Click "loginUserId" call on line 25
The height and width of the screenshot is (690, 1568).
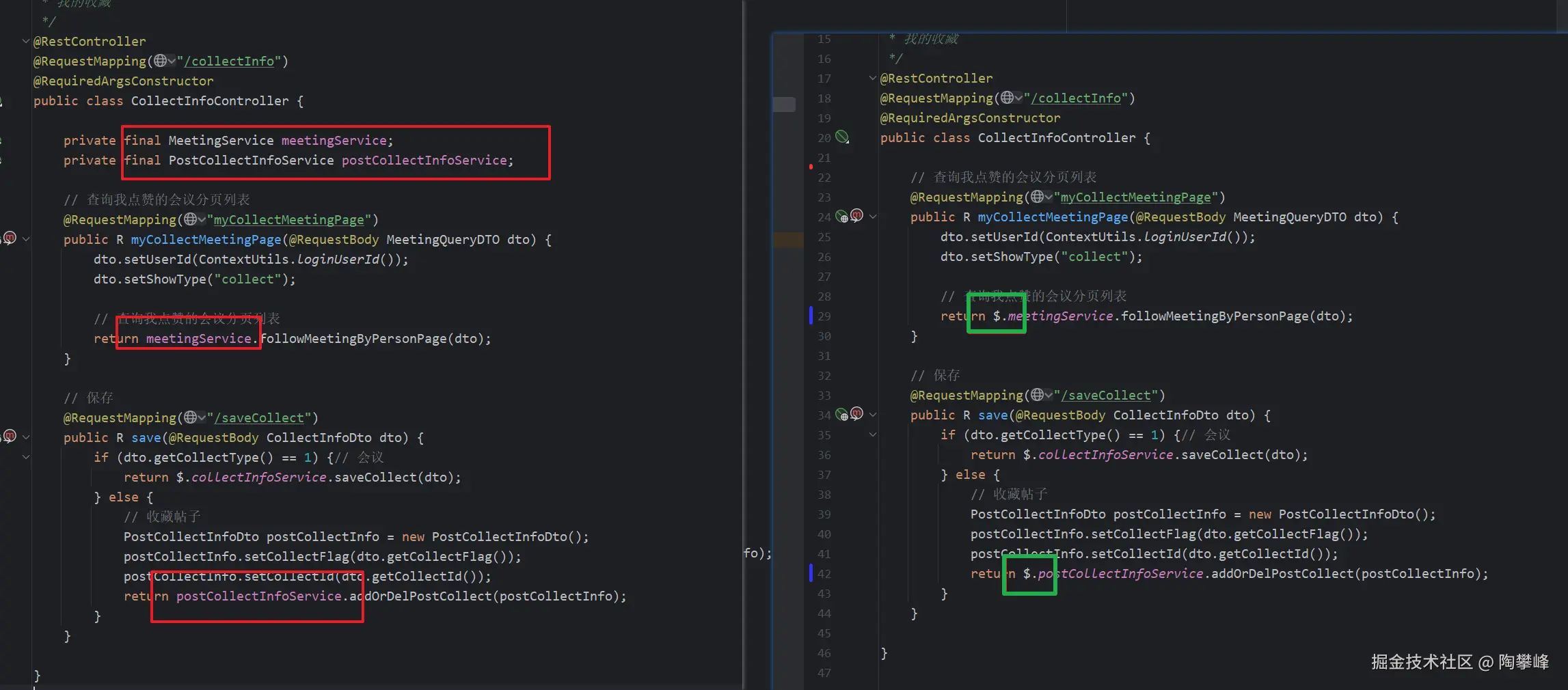click(1185, 237)
